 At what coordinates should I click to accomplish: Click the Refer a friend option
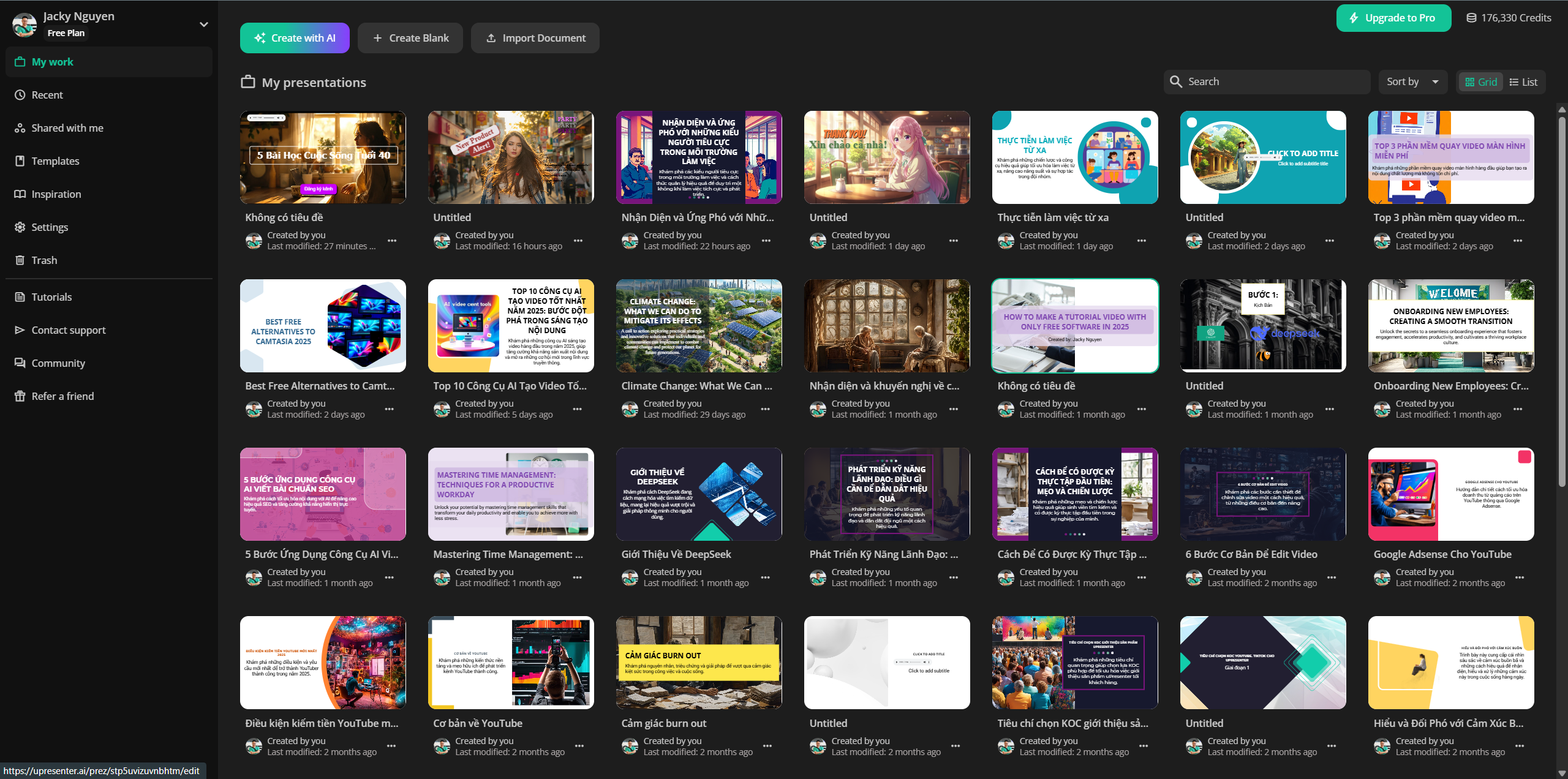62,396
